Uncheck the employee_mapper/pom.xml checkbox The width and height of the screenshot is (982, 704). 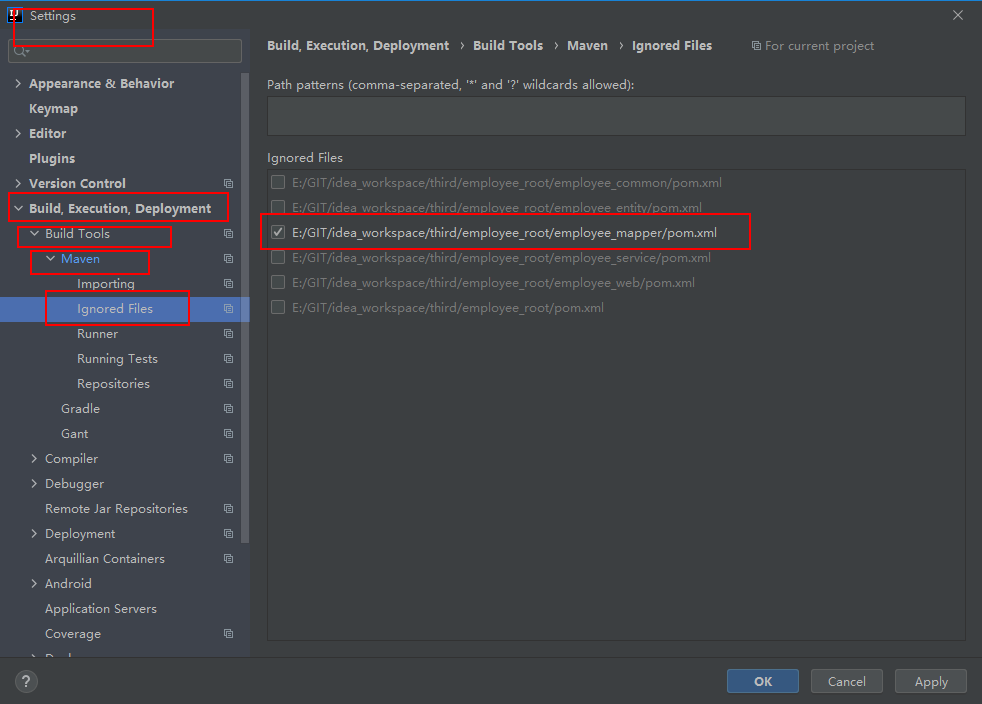coord(278,232)
